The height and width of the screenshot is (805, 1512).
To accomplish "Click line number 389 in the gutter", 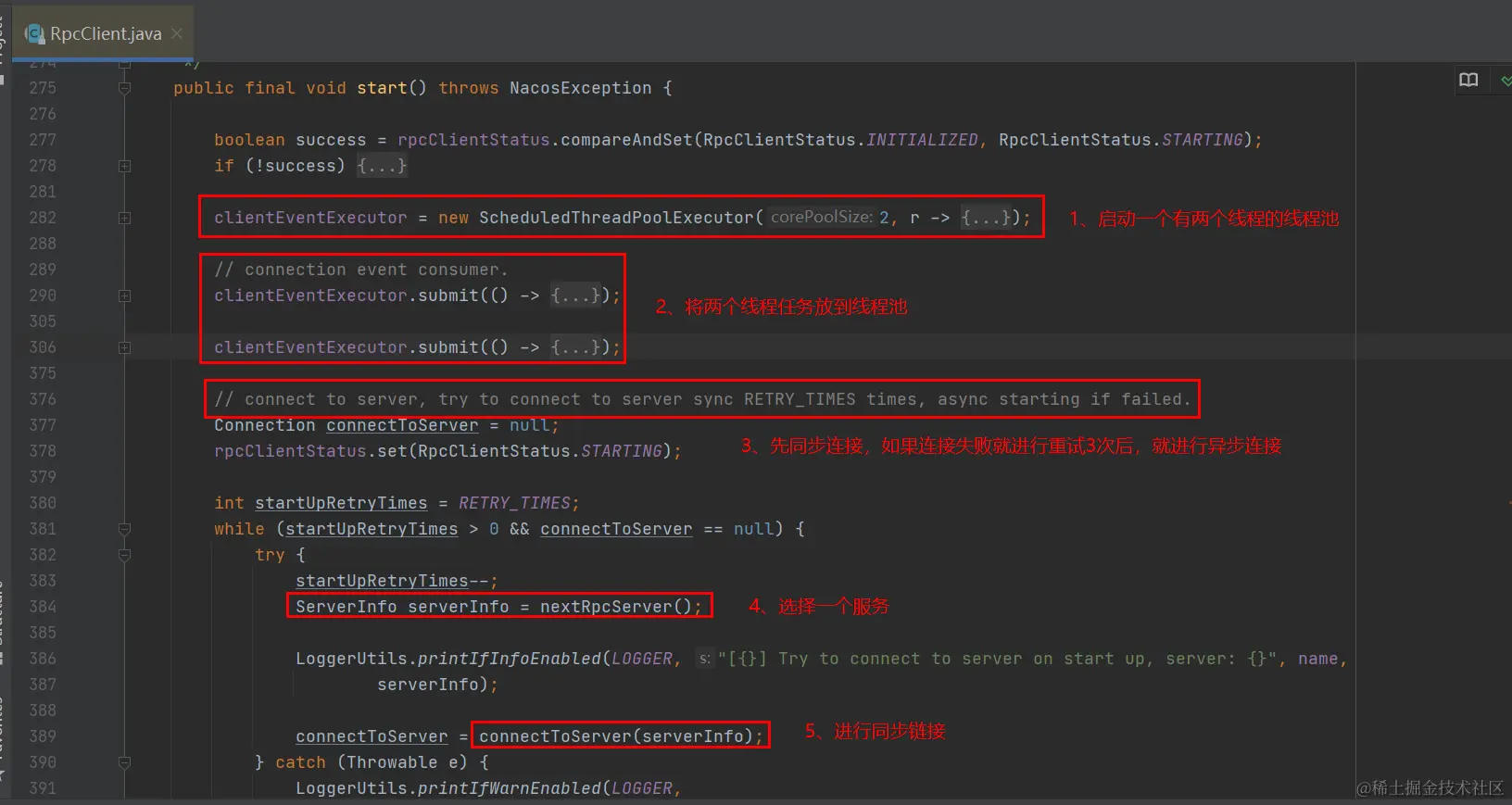I will point(43,736).
